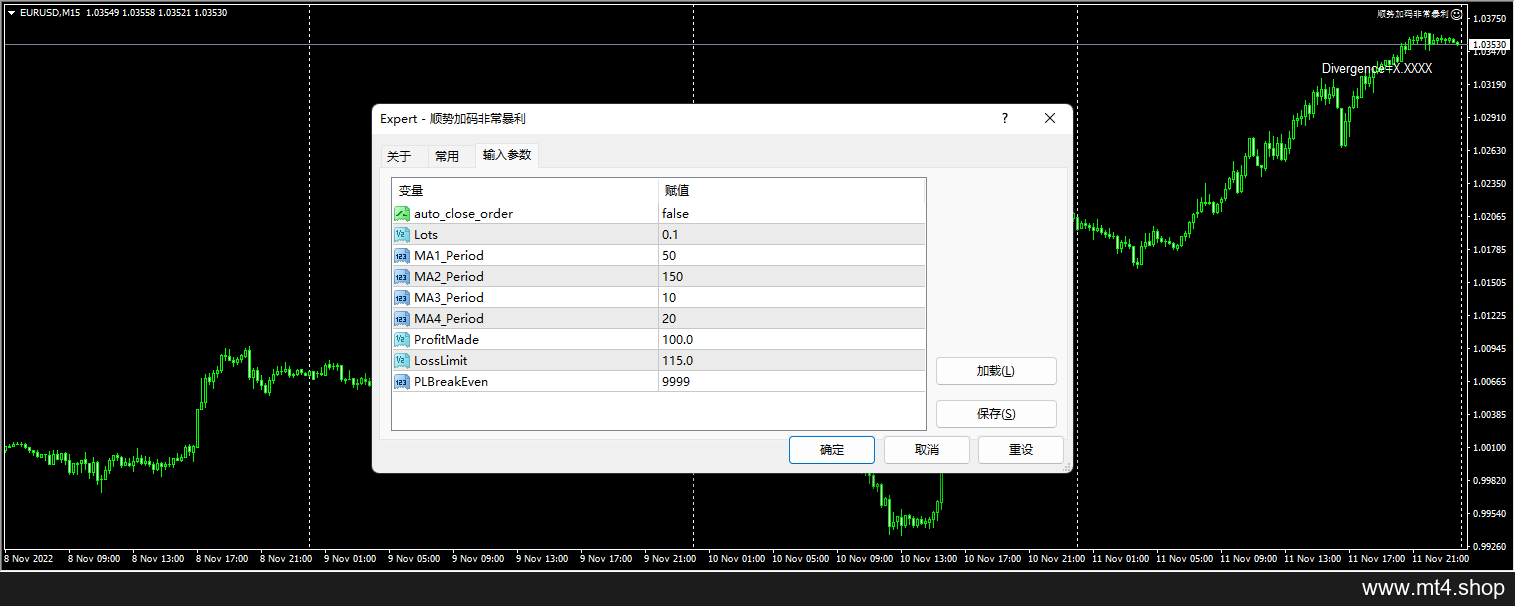Select the 输入参数 tab
This screenshot has height=606, width=1515.
tap(507, 155)
